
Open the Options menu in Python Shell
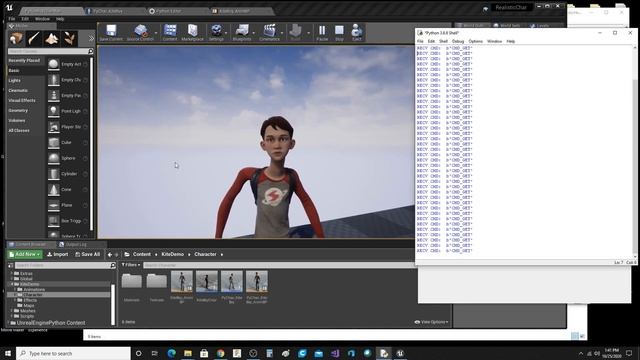pyautogui.click(x=476, y=41)
